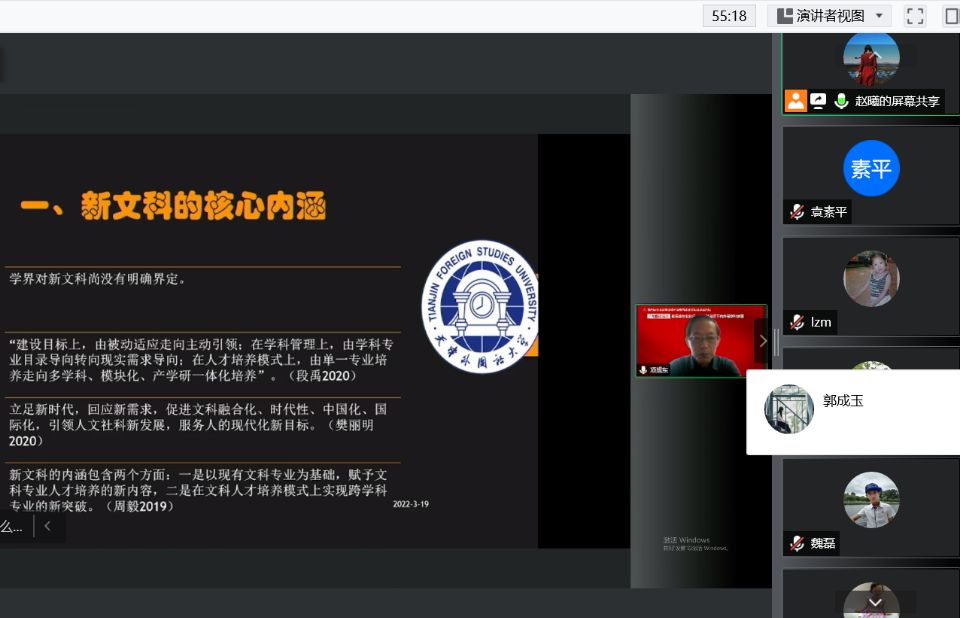Toggle the muted microphone for 魏磊
Image resolution: width=960 pixels, height=618 pixels.
pos(797,544)
